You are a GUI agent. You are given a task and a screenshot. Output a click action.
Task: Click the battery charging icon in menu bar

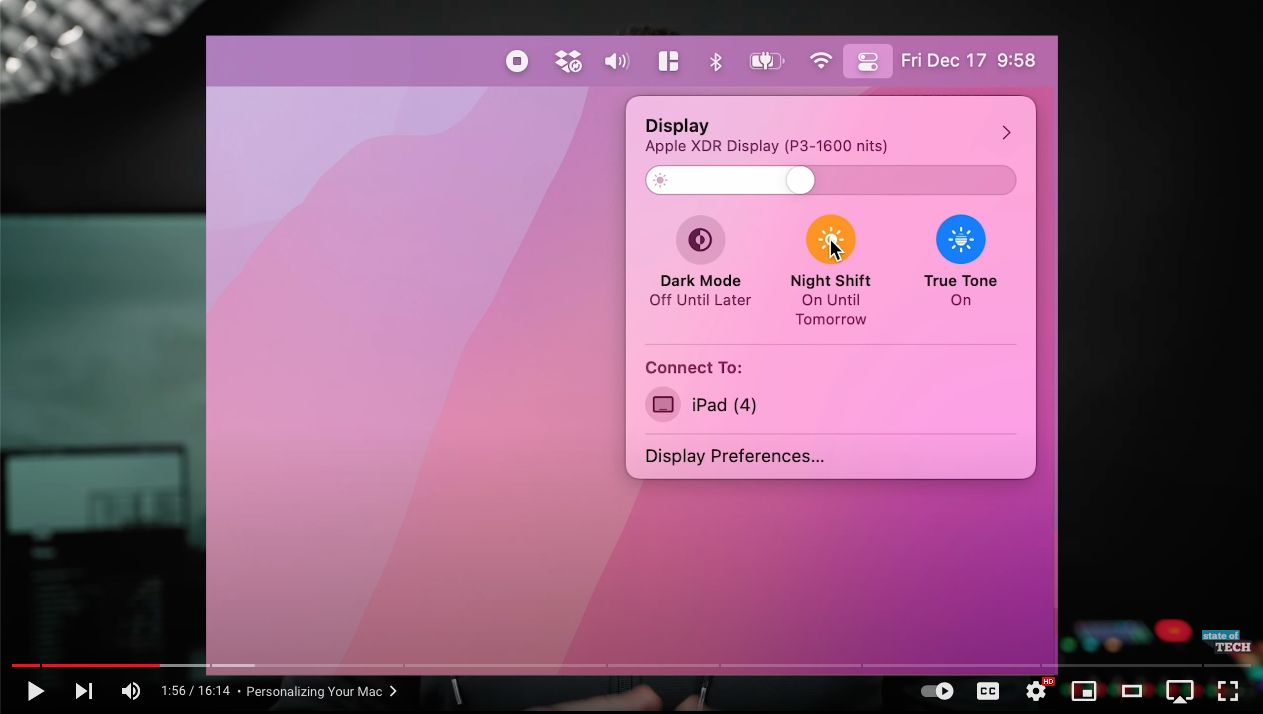[767, 62]
